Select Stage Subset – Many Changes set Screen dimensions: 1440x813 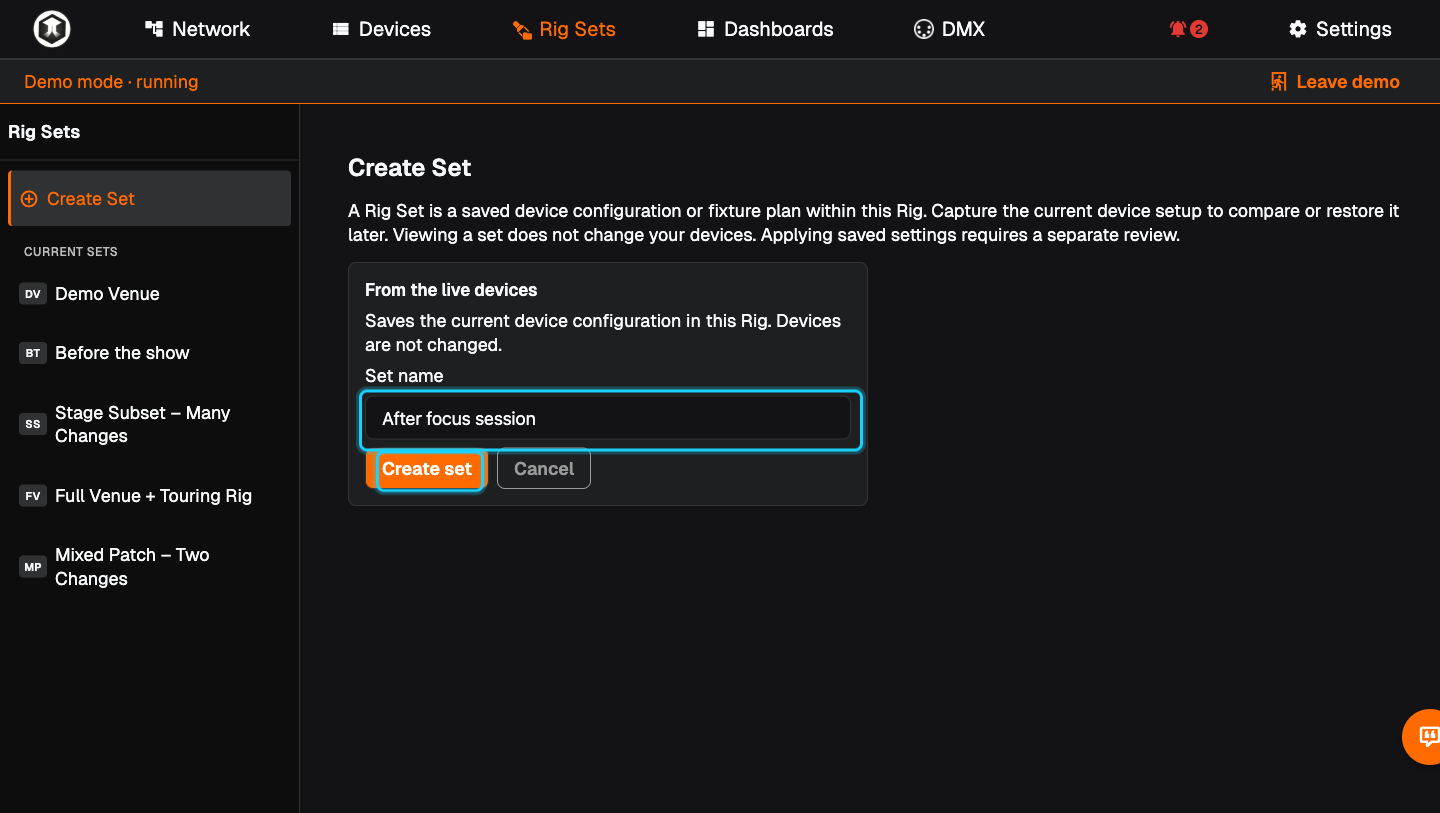[150, 424]
